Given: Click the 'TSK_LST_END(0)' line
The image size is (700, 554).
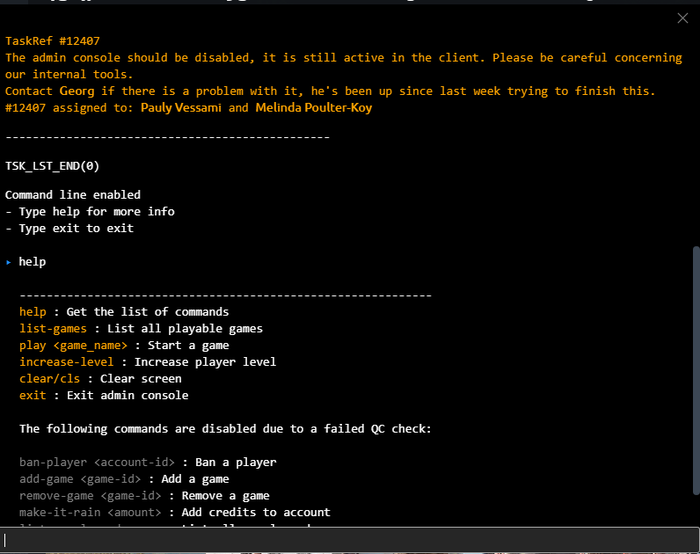Looking at the screenshot, I should tap(52, 166).
